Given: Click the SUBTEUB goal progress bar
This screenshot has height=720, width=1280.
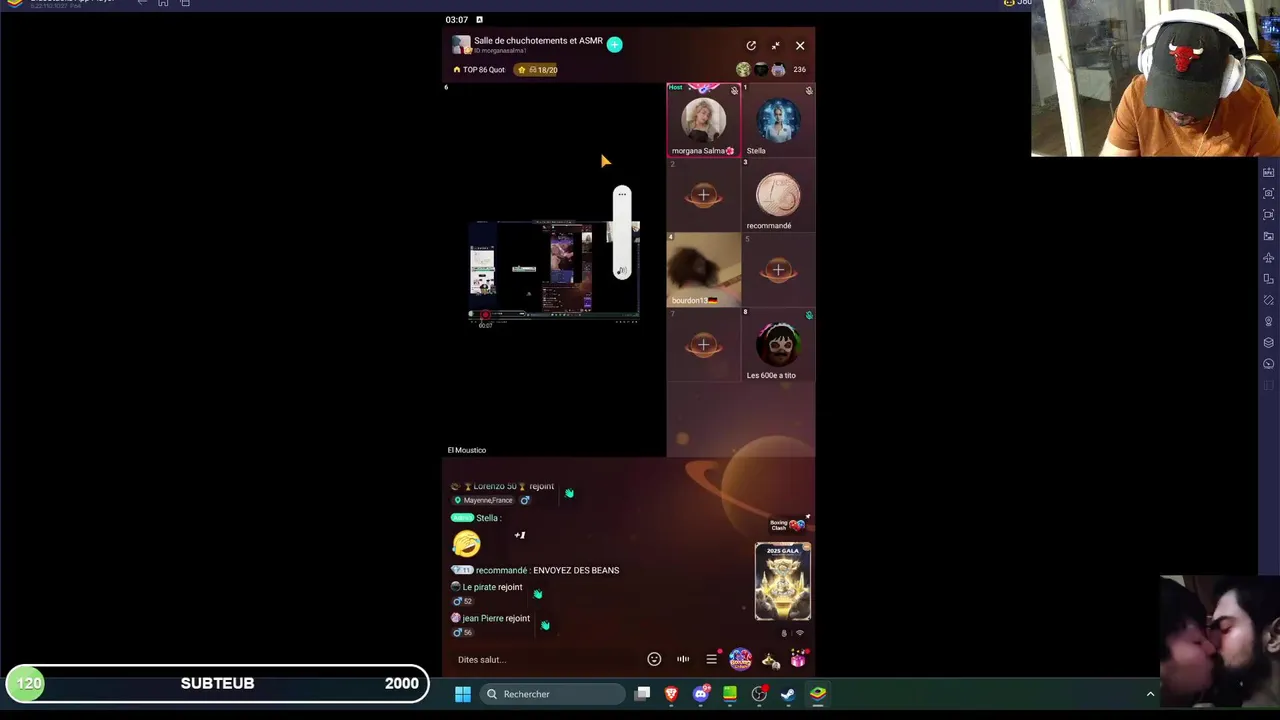Looking at the screenshot, I should click(217, 684).
